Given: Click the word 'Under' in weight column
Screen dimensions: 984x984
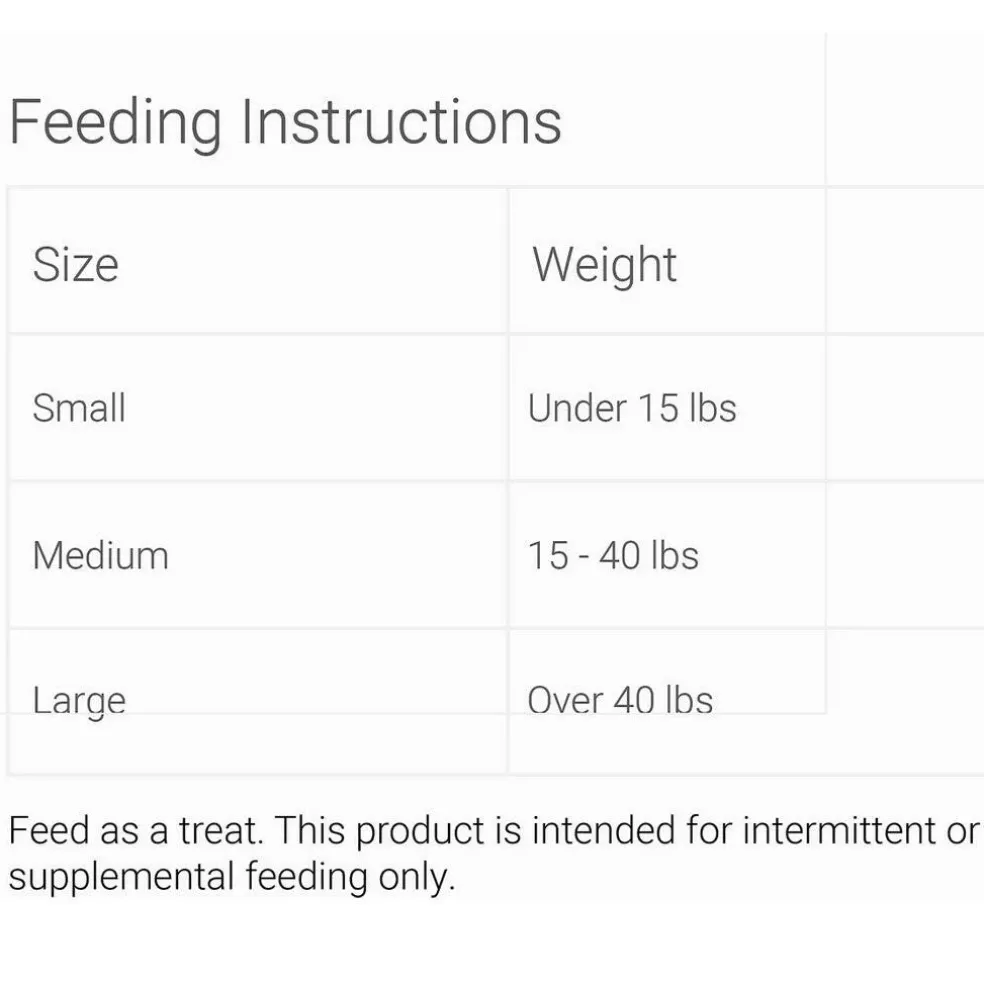Looking at the screenshot, I should (577, 408).
